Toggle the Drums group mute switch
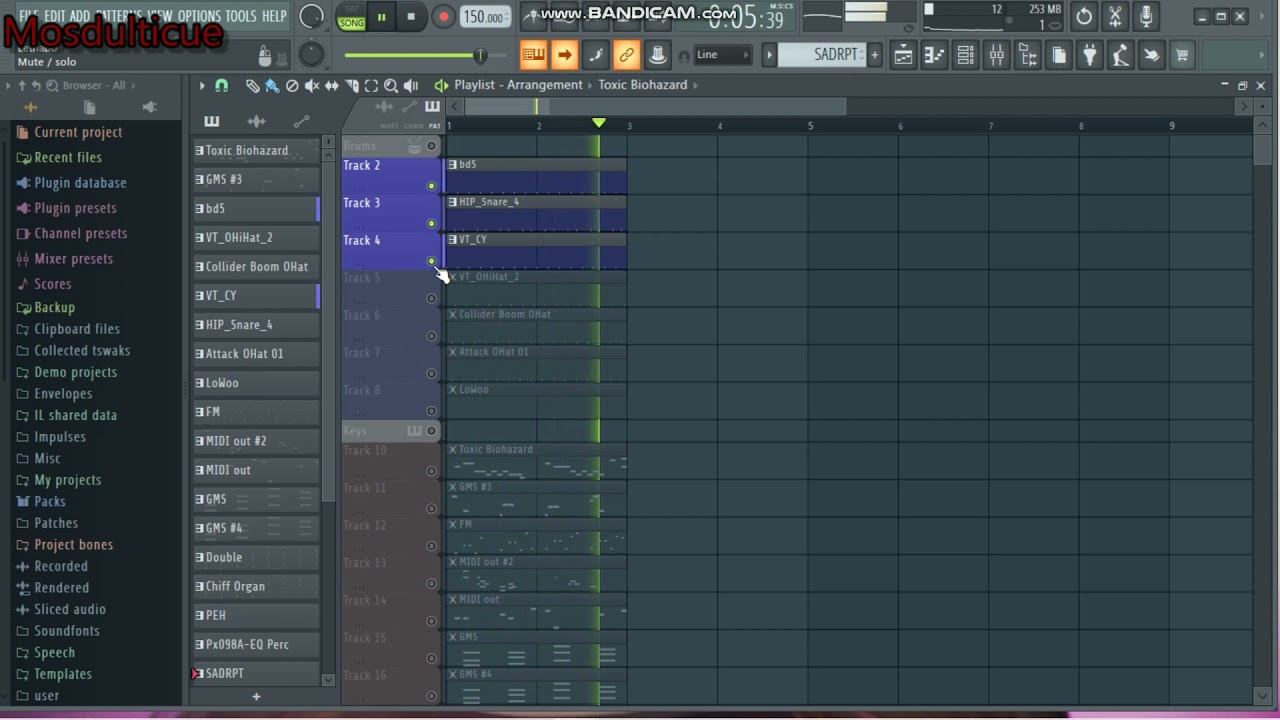Screen dimensions: 1280x720 431,146
